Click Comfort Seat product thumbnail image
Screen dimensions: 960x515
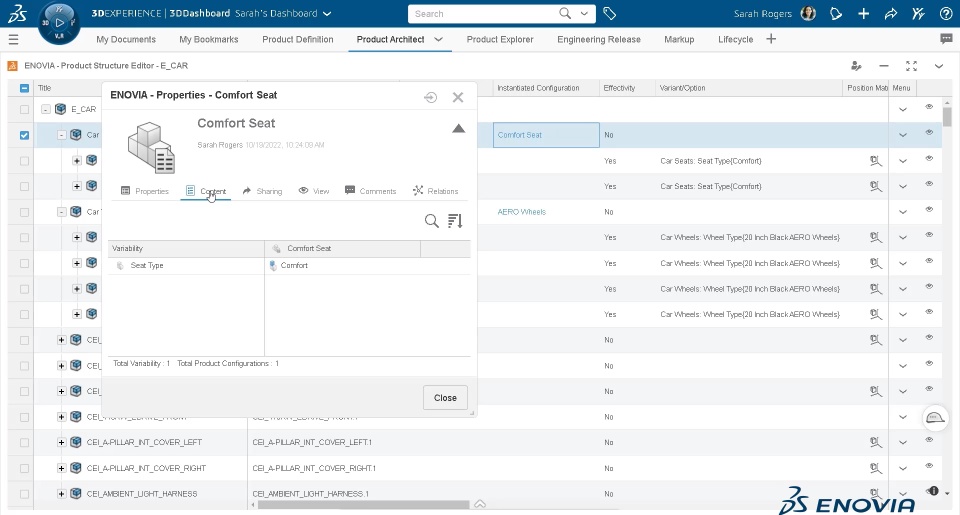[151, 147]
